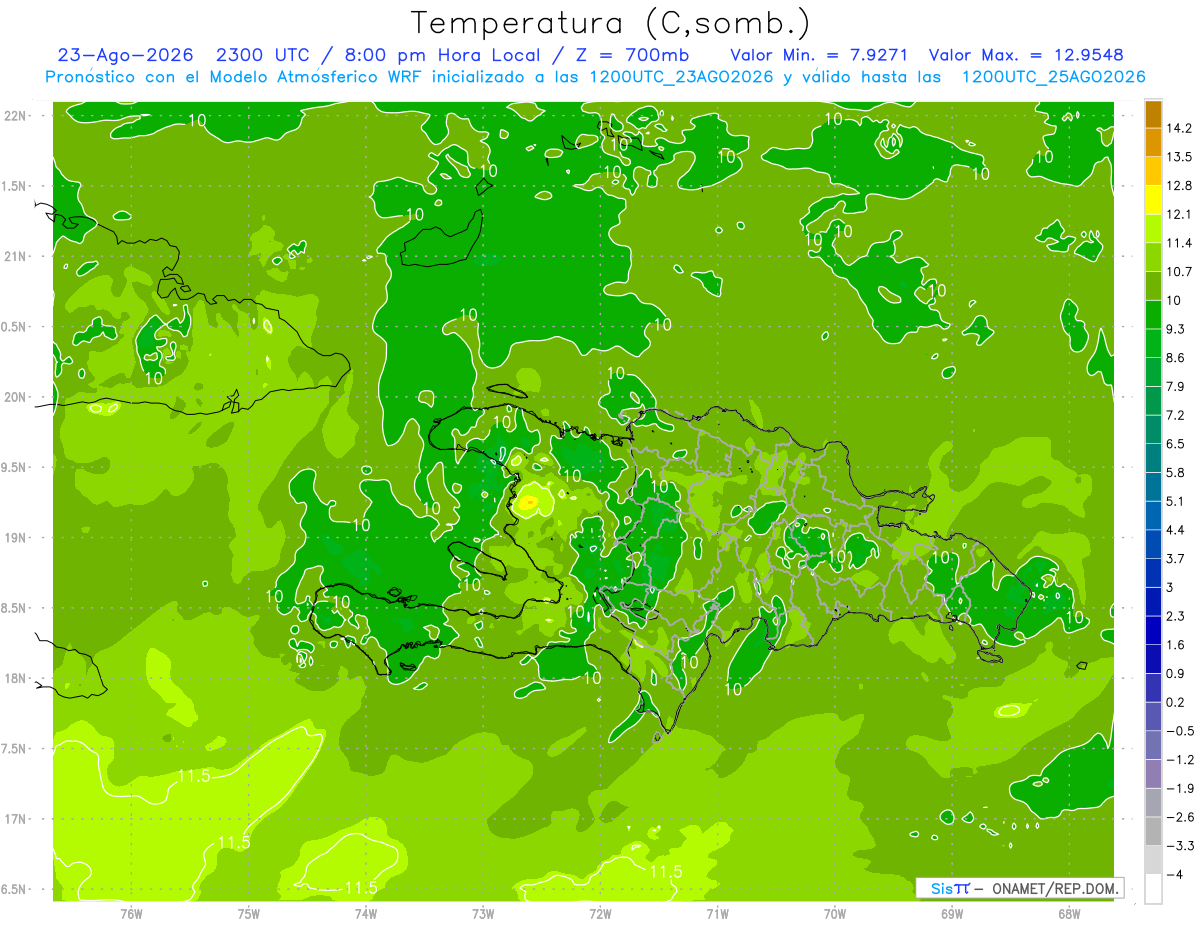Click the '1200UTC_25AGO2026' valid-until time

coord(1053,77)
